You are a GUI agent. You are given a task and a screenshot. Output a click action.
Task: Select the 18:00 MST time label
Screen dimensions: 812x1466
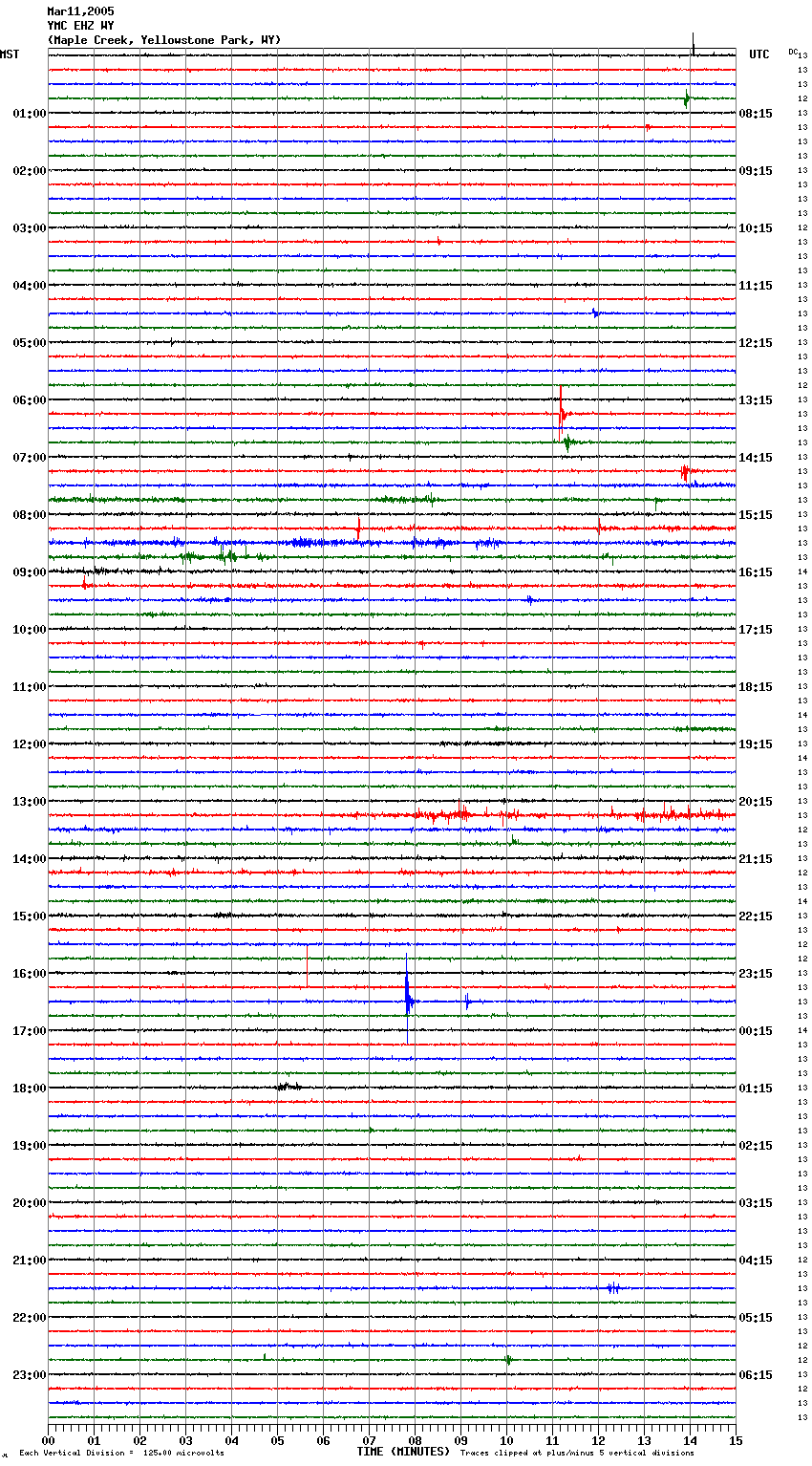(30, 1089)
